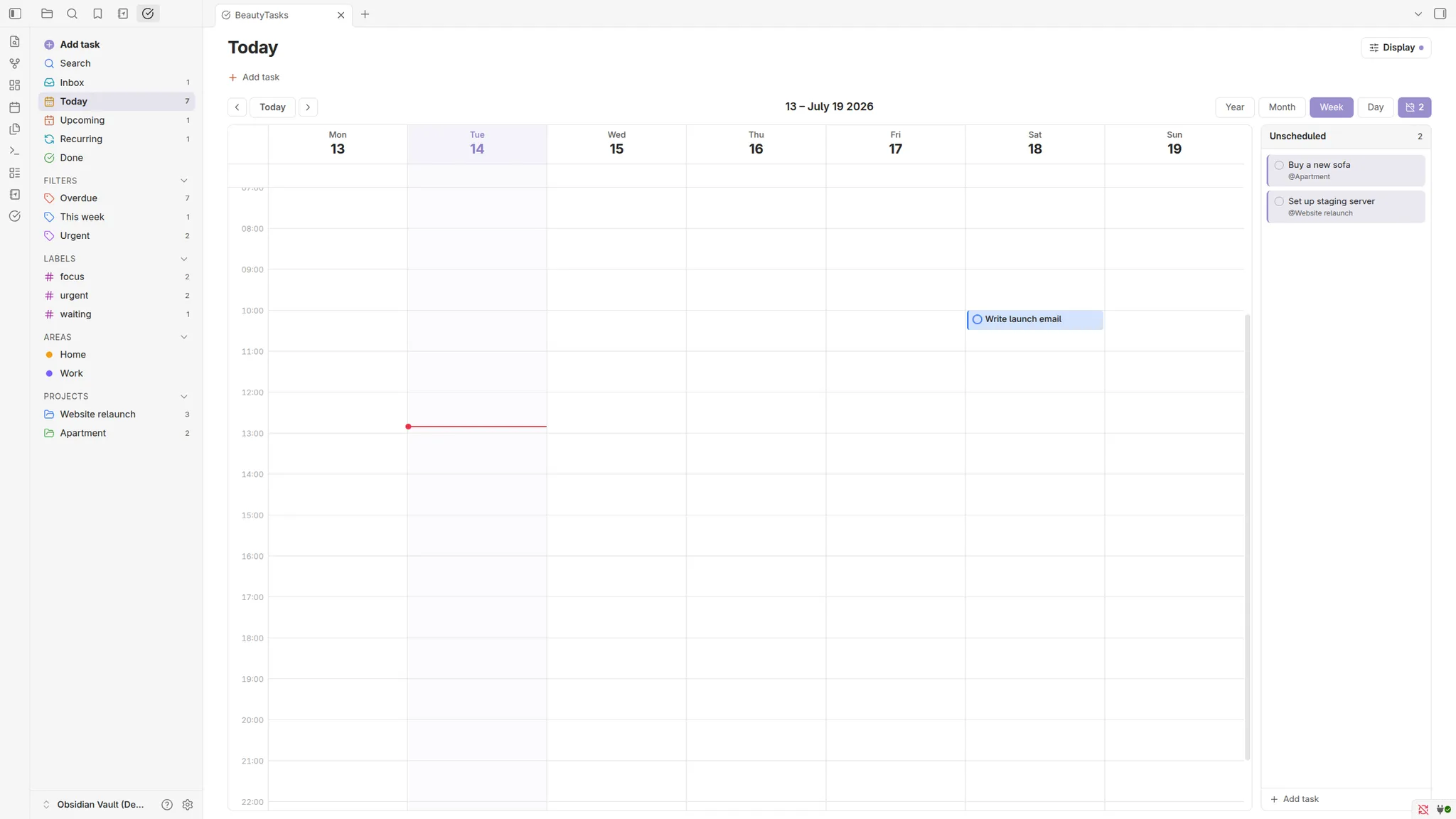Select the waiting label
The height and width of the screenshot is (819, 1456).
click(117, 314)
